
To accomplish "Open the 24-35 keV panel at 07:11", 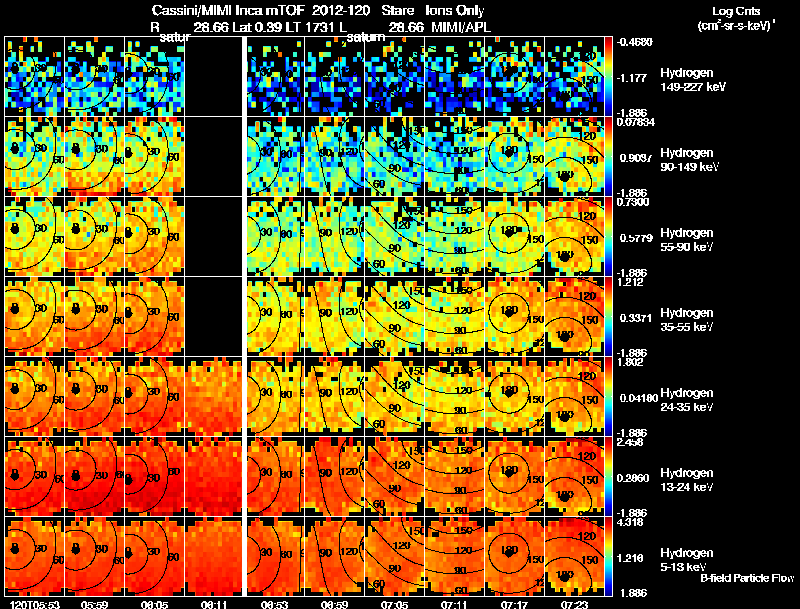I will [455, 396].
